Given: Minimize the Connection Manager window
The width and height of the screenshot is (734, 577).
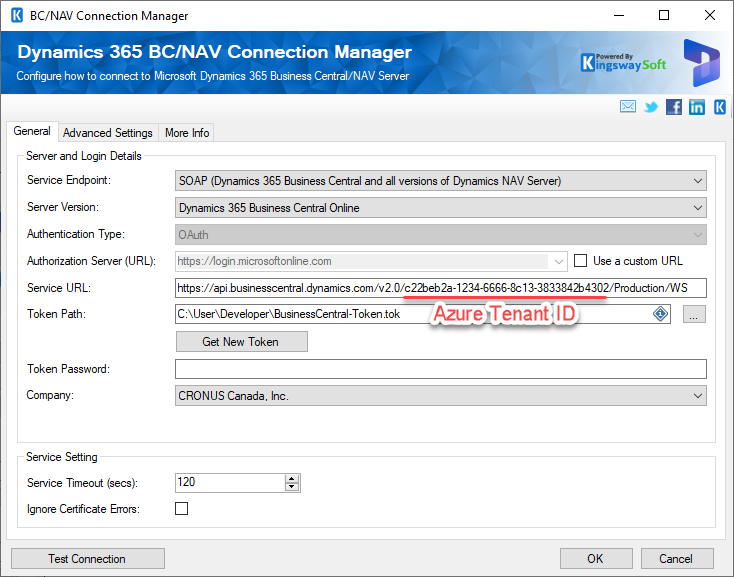Looking at the screenshot, I should pyautogui.click(x=619, y=15).
